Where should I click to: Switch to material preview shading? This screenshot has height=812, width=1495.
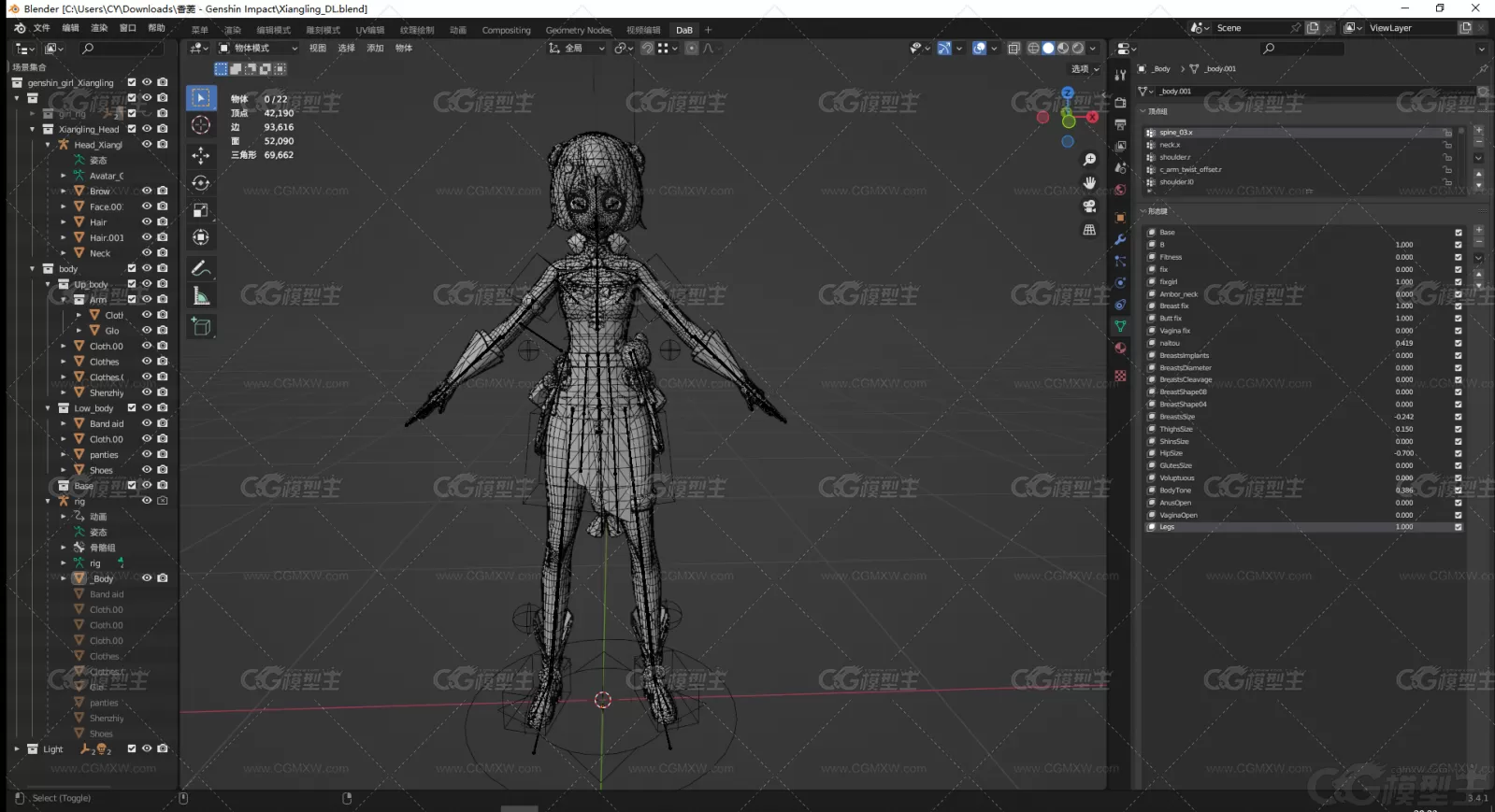tap(1063, 49)
